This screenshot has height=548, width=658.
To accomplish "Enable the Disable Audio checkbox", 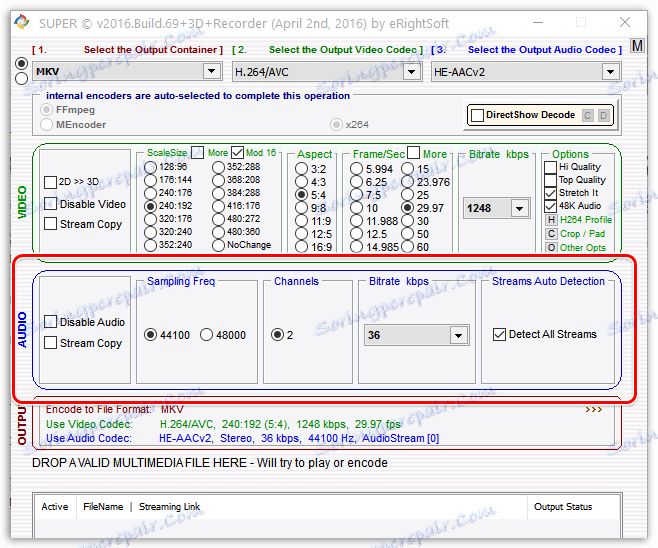I will click(x=51, y=322).
